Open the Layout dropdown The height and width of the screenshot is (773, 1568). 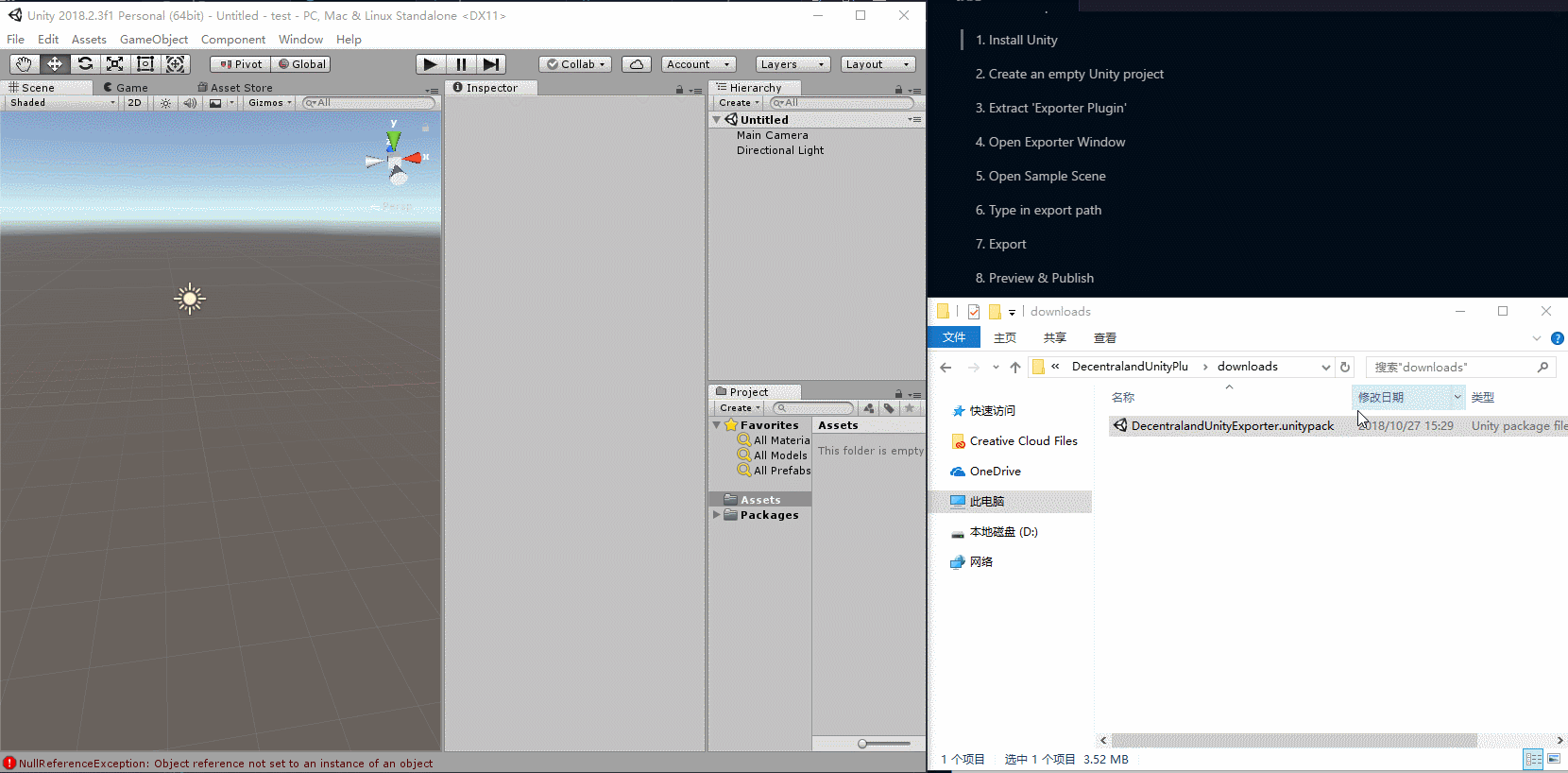(878, 64)
